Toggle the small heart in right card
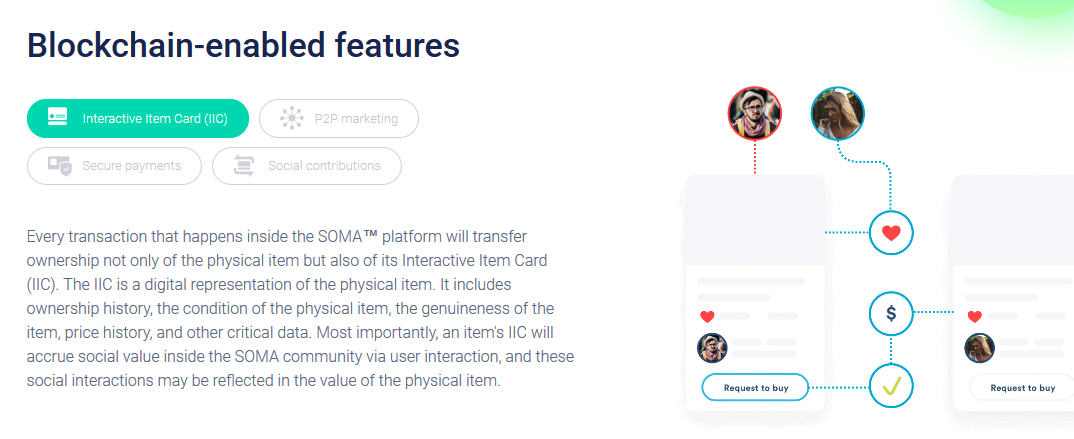Viewport: 1074px width, 439px height. pos(975,317)
